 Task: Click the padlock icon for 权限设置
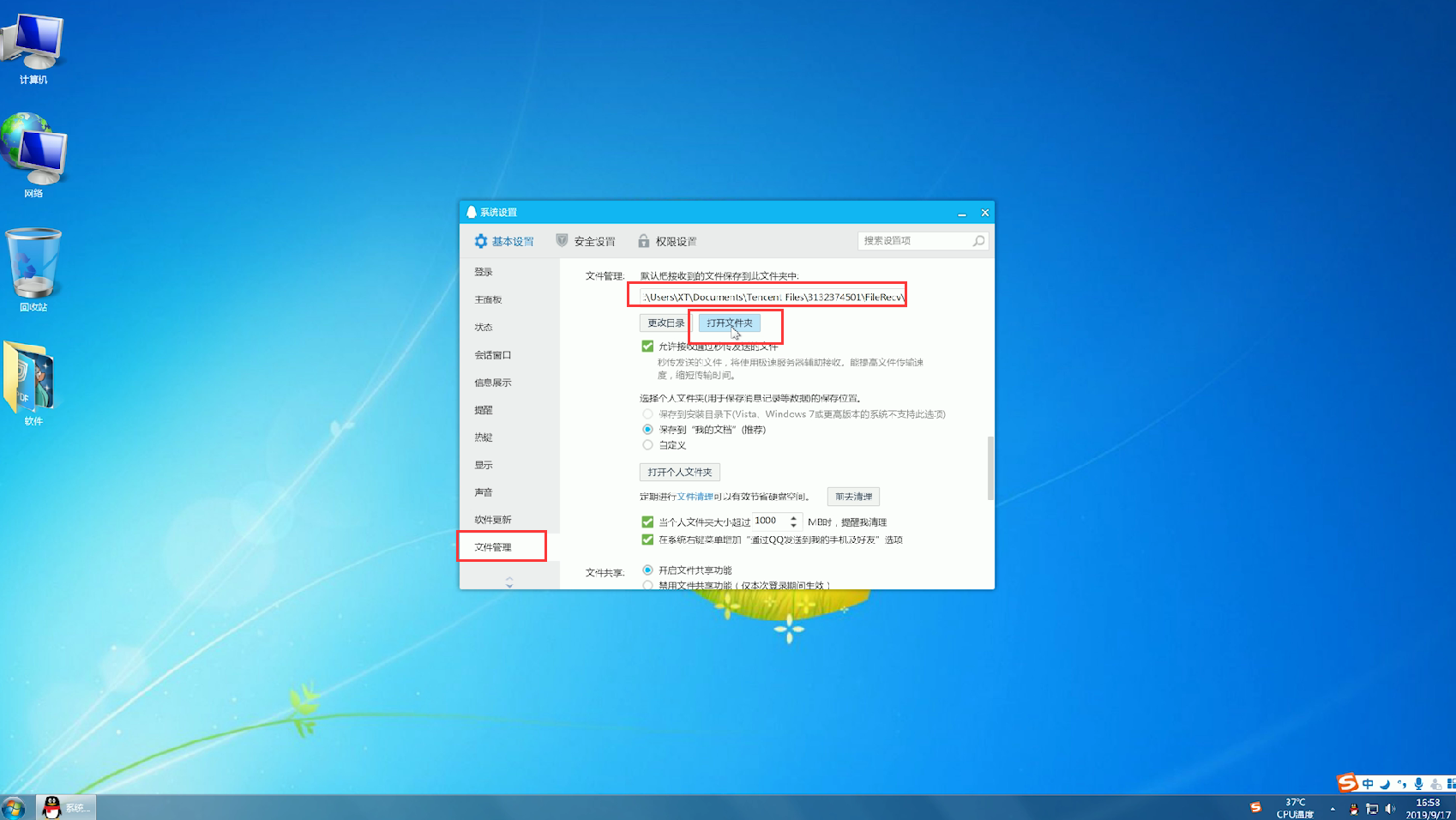coord(643,241)
